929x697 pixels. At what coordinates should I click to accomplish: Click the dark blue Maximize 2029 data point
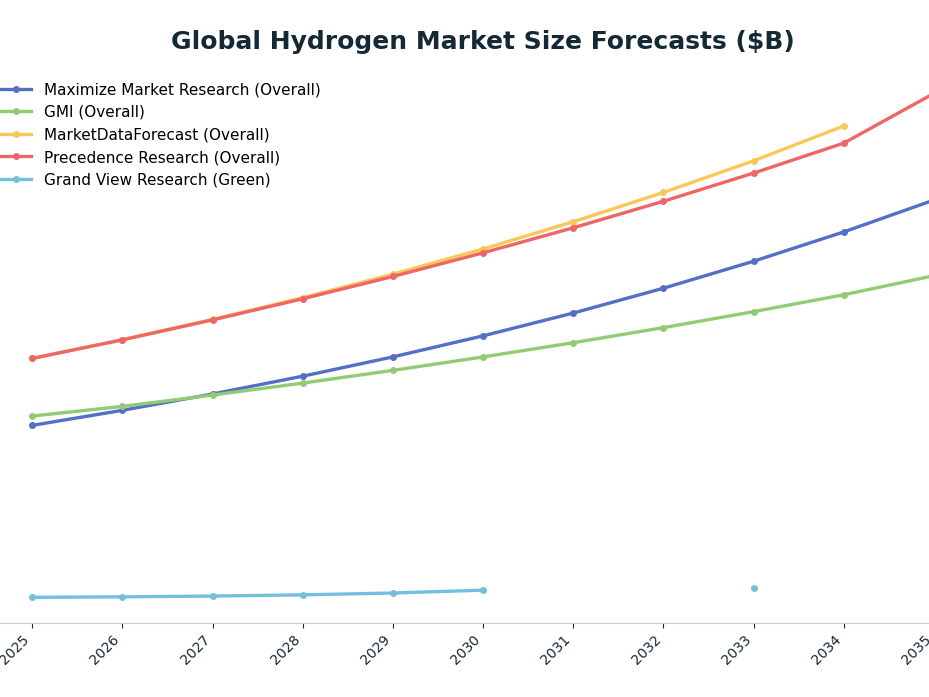pyautogui.click(x=393, y=357)
